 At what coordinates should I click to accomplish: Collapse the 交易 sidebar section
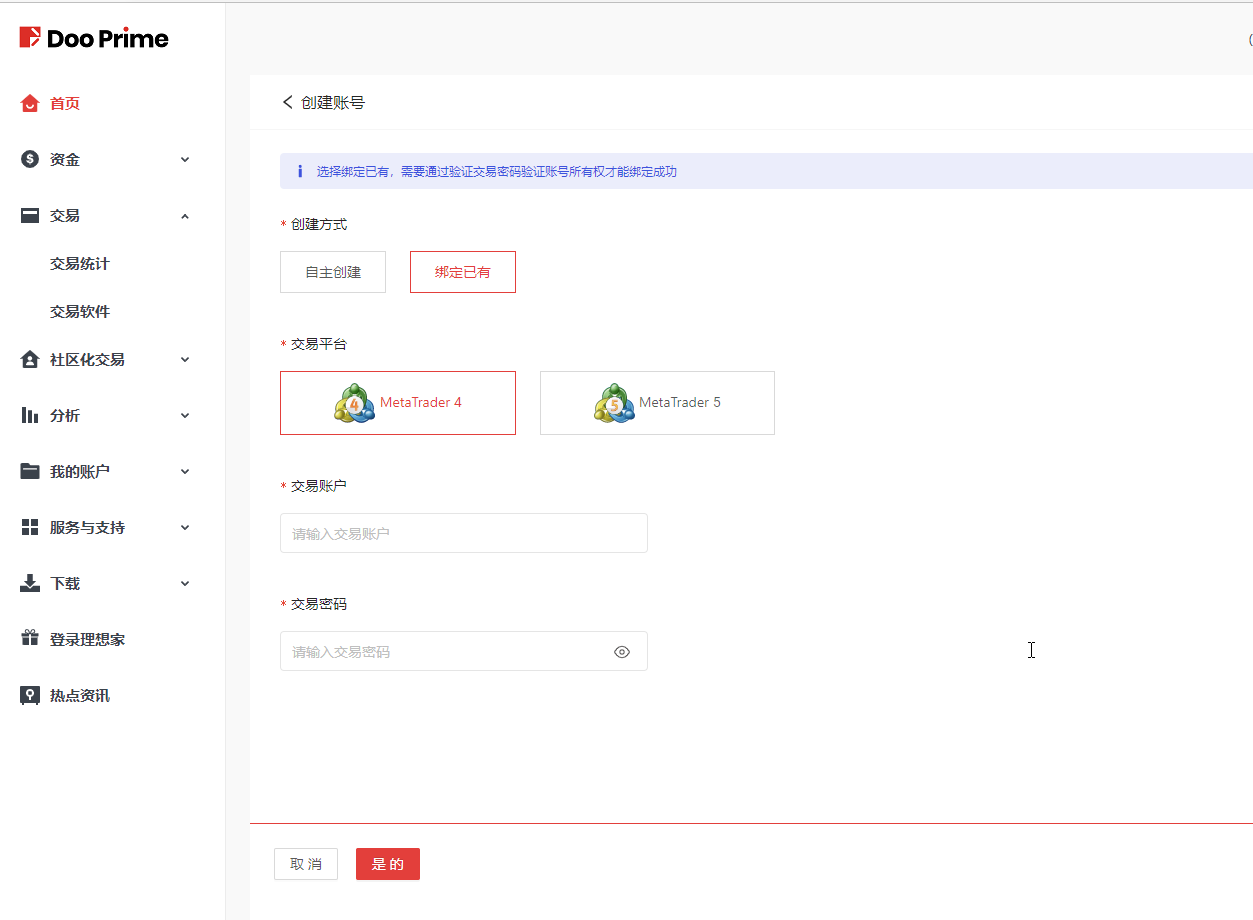click(x=185, y=216)
